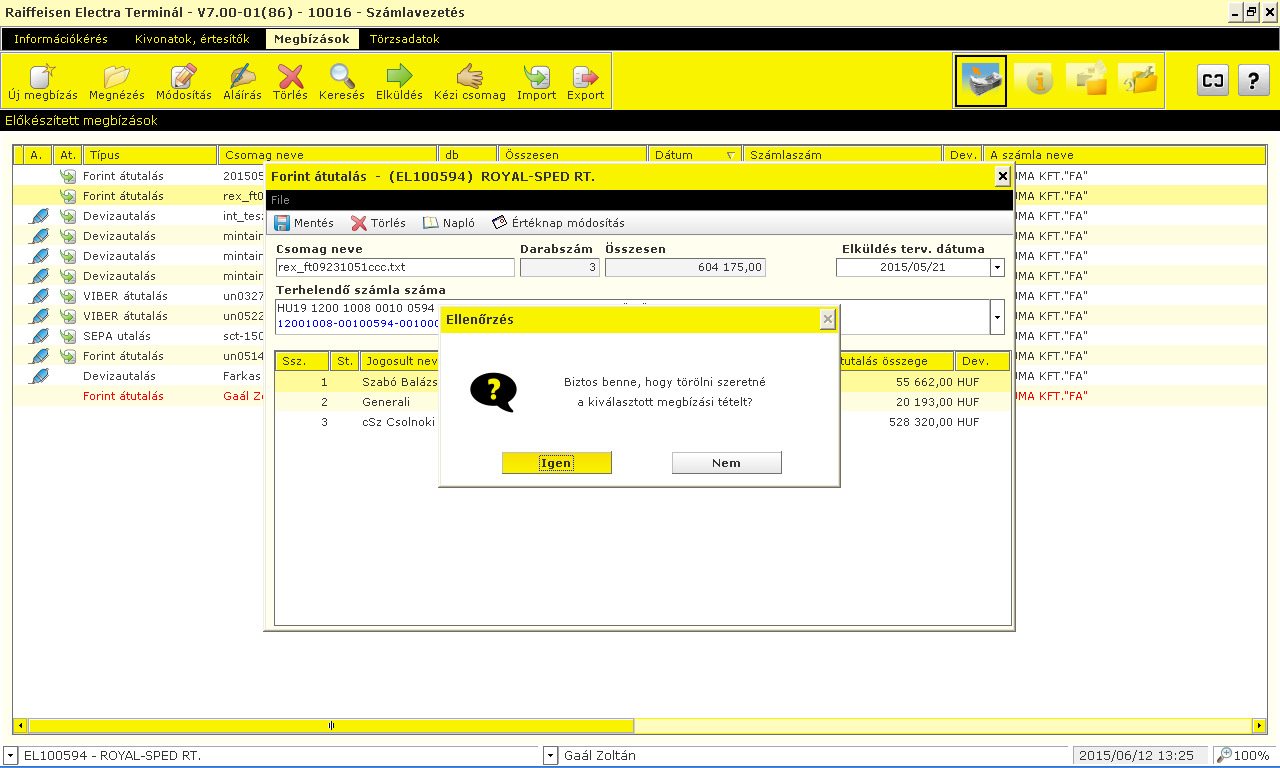
Task: Open Törzsadatok menu tab
Action: coord(405,39)
